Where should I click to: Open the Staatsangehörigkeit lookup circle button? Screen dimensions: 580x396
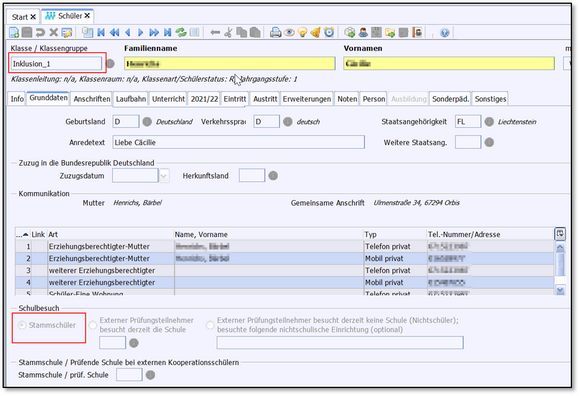click(489, 122)
